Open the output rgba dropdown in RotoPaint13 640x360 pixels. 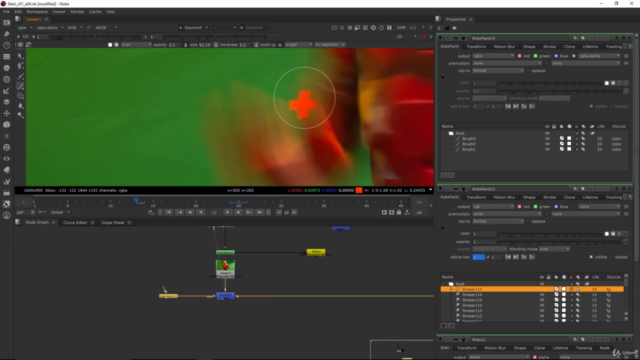point(493,56)
